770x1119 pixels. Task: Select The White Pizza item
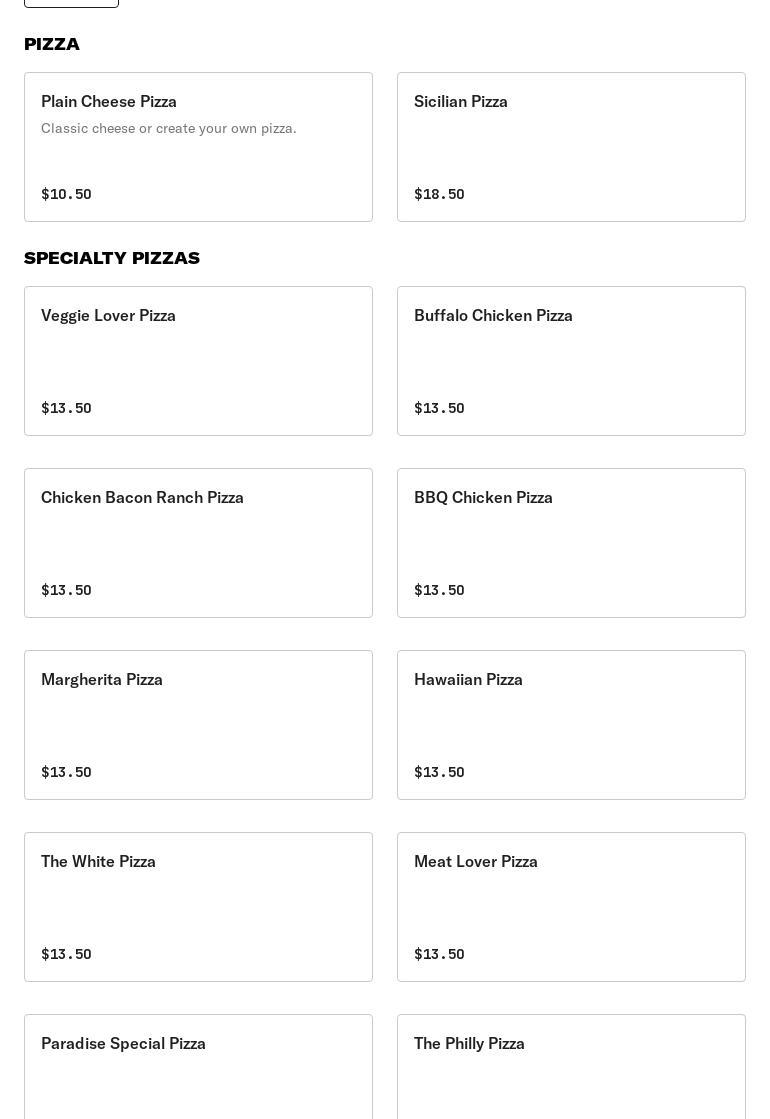click(x=198, y=907)
